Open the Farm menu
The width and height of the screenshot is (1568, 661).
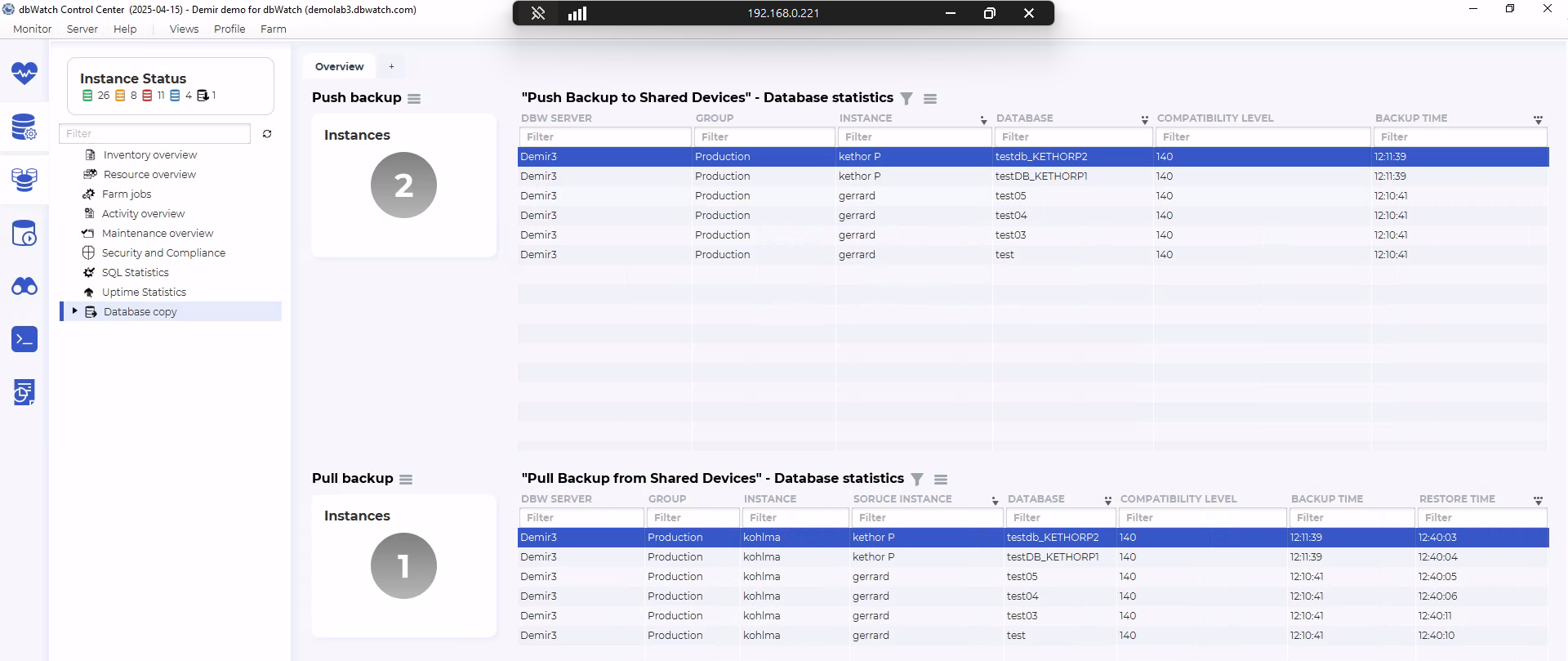pos(273,29)
